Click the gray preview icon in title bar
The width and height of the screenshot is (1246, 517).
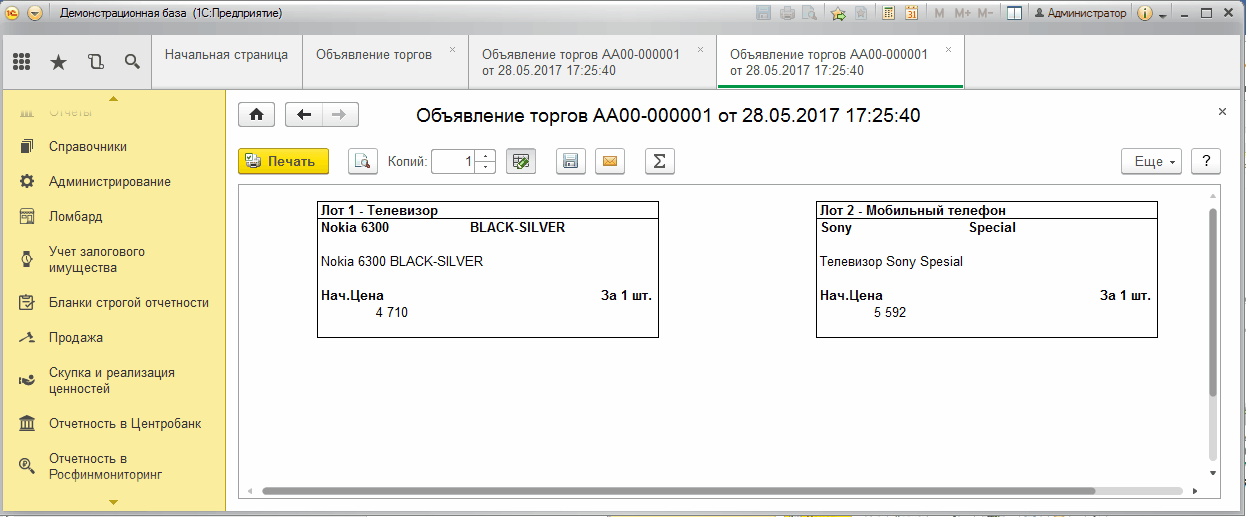click(x=809, y=13)
